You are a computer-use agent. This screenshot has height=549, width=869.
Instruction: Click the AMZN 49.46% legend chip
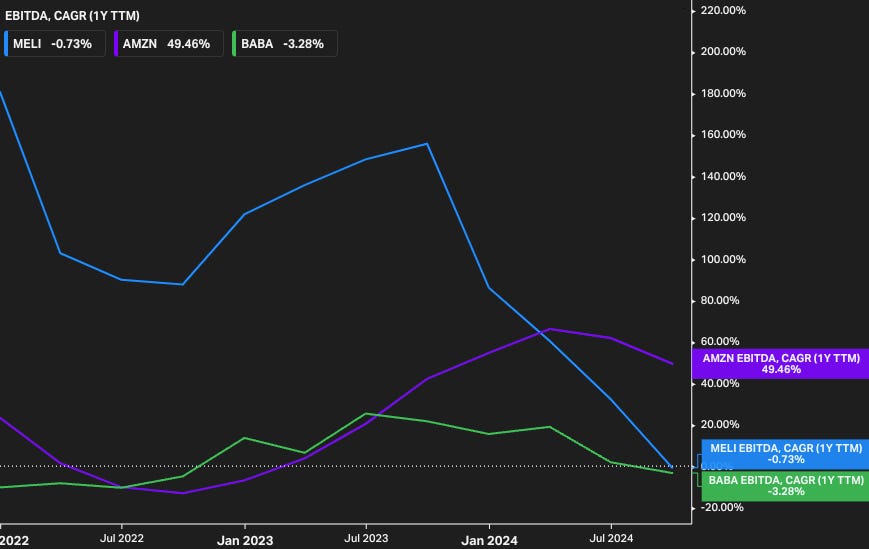click(168, 44)
